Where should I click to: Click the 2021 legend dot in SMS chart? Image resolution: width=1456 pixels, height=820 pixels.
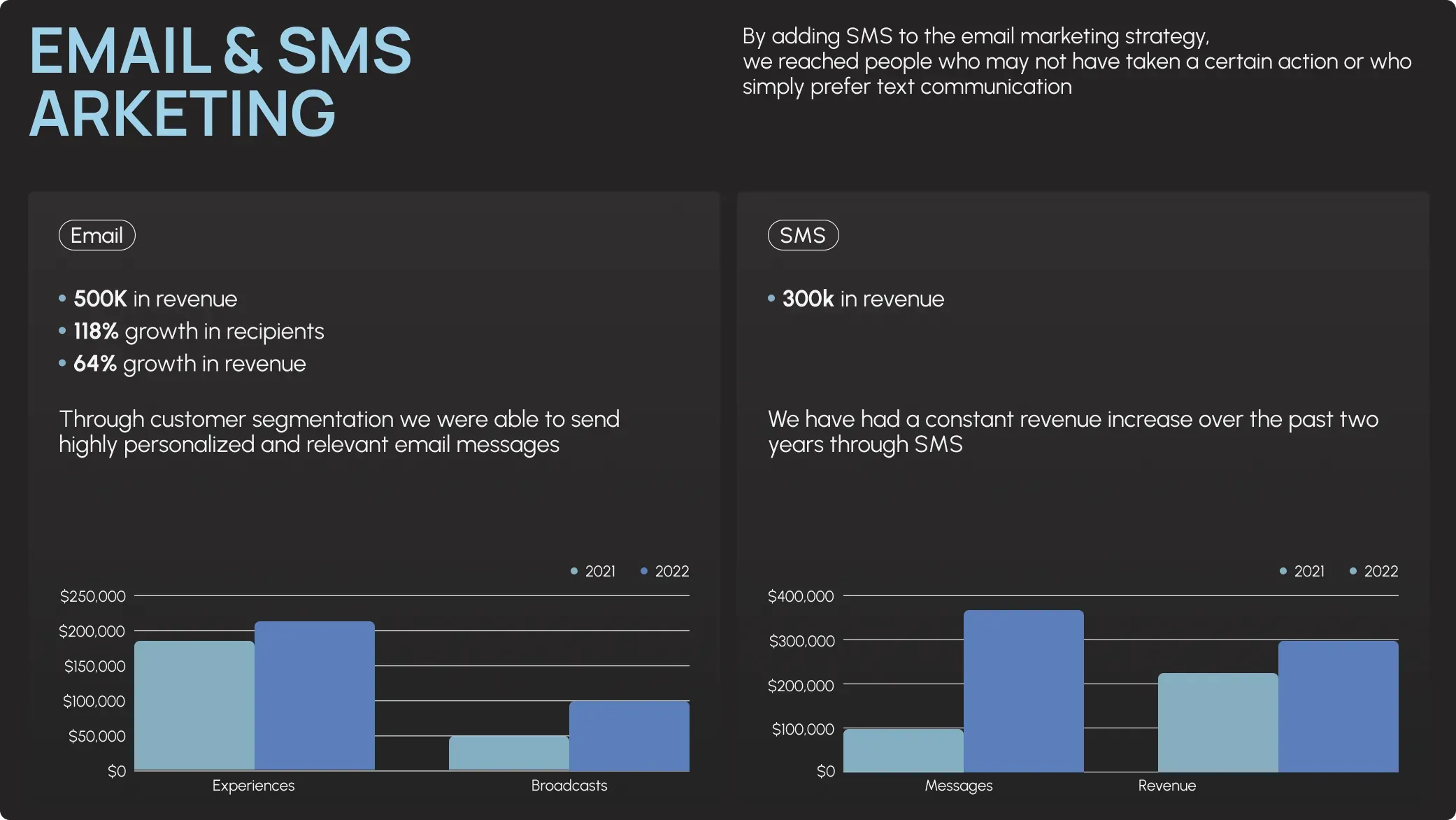[1283, 571]
